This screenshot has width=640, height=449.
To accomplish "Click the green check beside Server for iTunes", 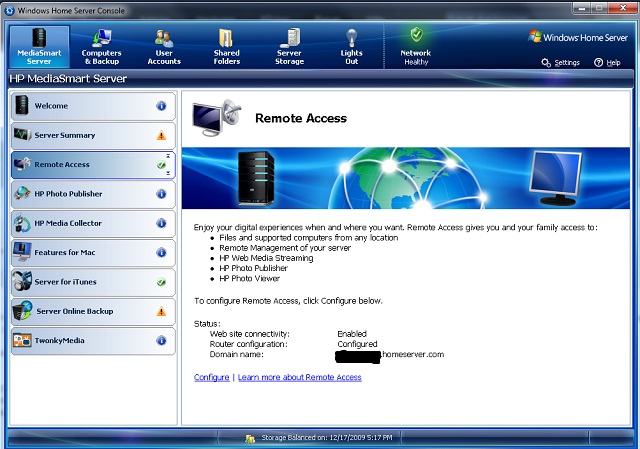I will 161,282.
